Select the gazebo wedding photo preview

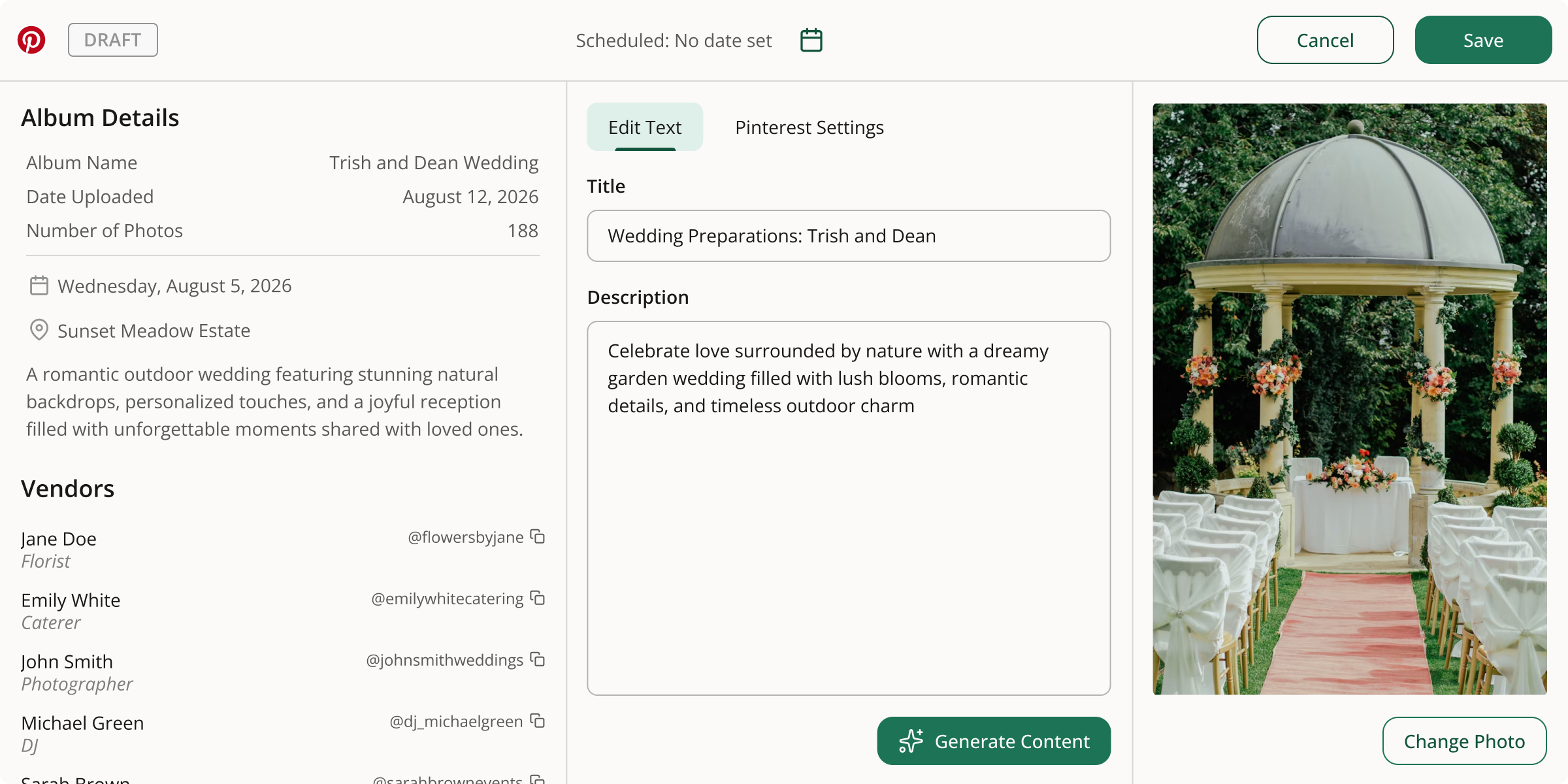coord(1350,399)
